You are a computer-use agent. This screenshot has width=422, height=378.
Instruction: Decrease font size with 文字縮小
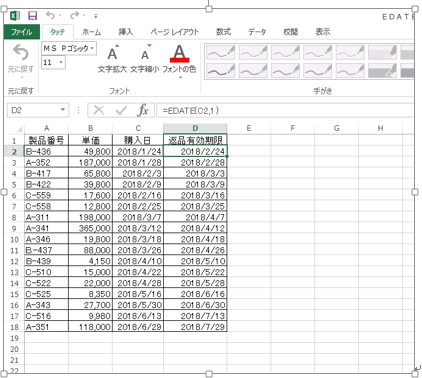[145, 59]
